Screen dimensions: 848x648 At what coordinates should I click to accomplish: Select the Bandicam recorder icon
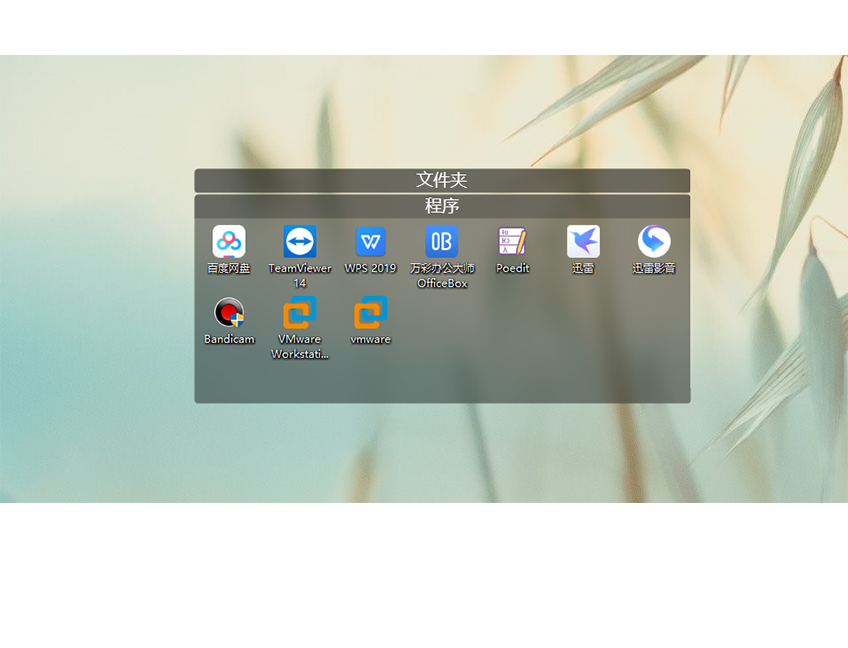click(x=229, y=313)
